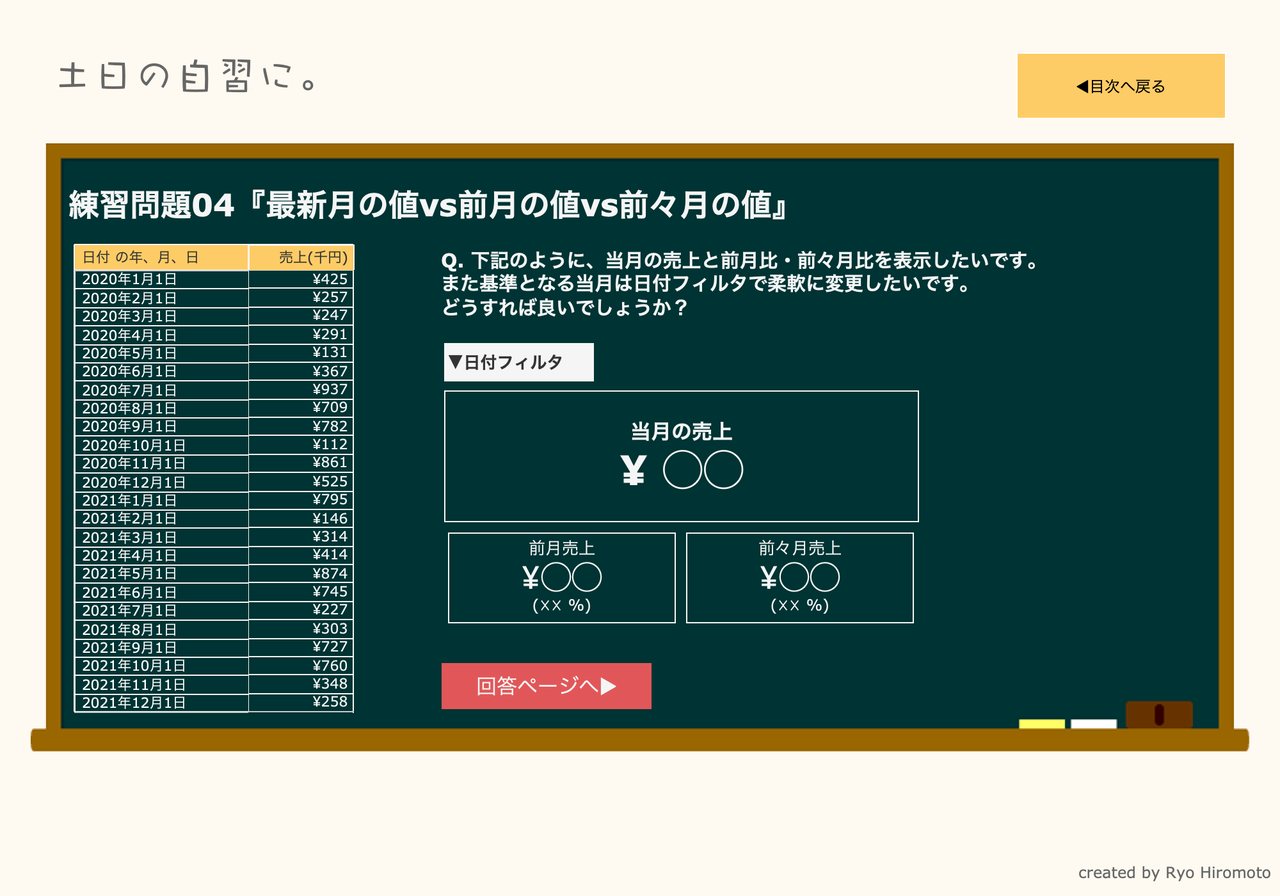Select the 2021年11月1日 date cell
The image size is (1280, 896).
click(x=161, y=684)
